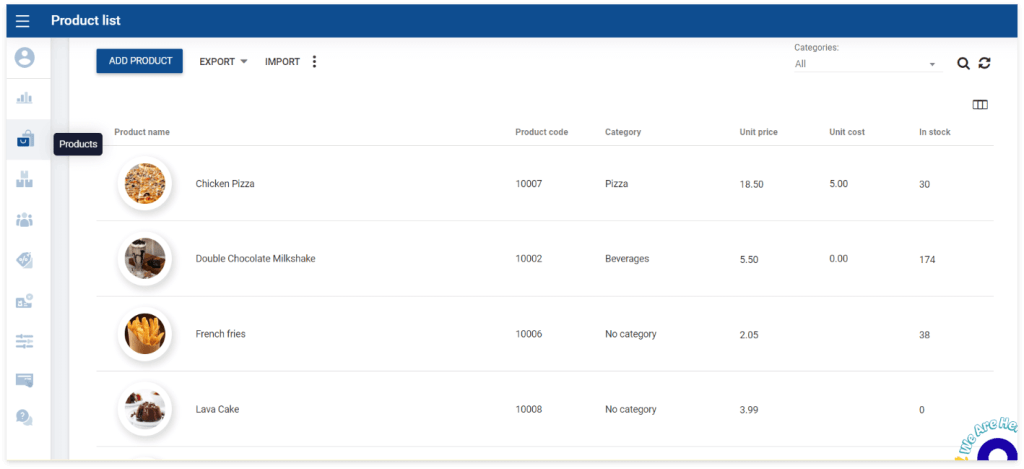Click unit cost 5.00
This screenshot has width=1024, height=469.
pos(839,184)
